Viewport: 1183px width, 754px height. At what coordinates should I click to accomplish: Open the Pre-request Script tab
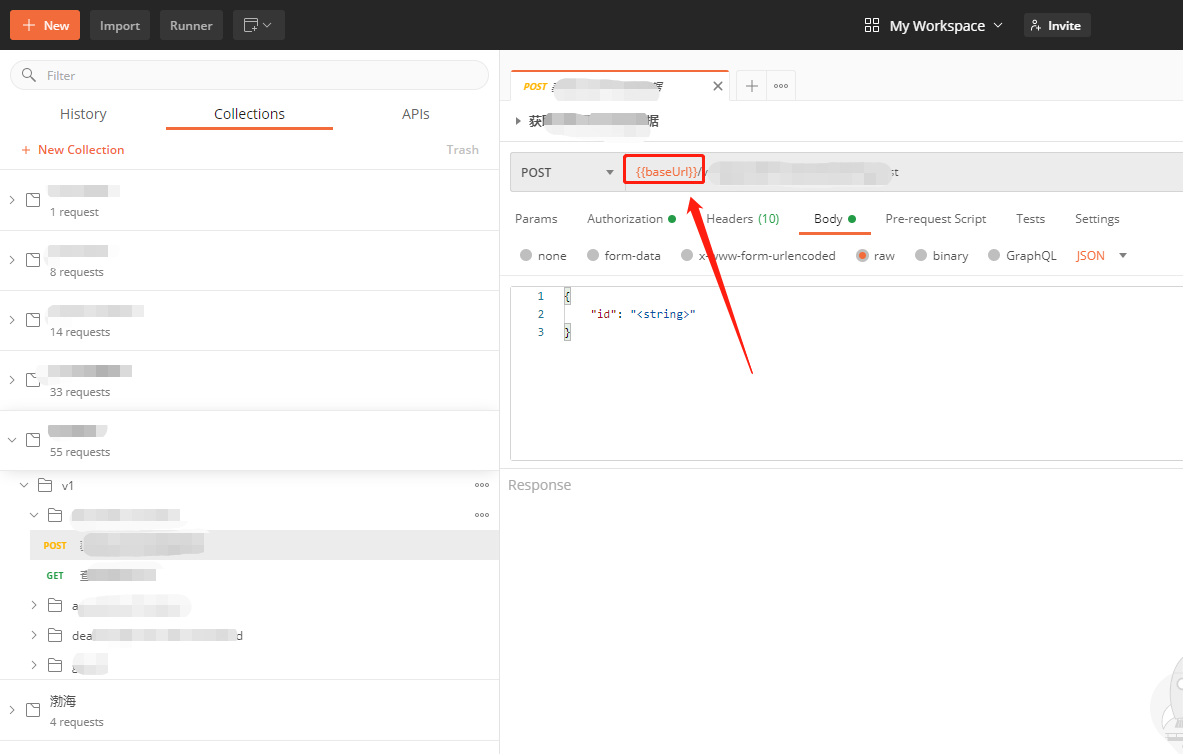[936, 219]
